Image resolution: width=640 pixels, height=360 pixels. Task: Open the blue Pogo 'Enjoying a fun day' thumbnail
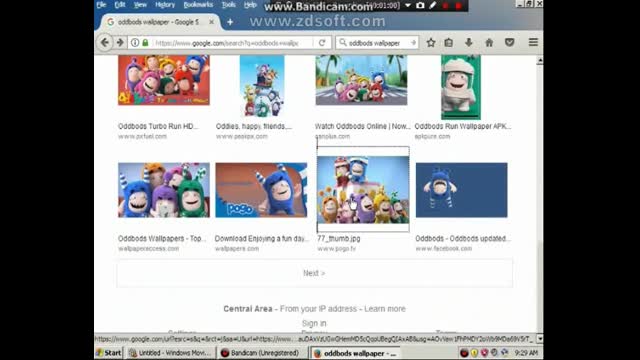pos(261,190)
